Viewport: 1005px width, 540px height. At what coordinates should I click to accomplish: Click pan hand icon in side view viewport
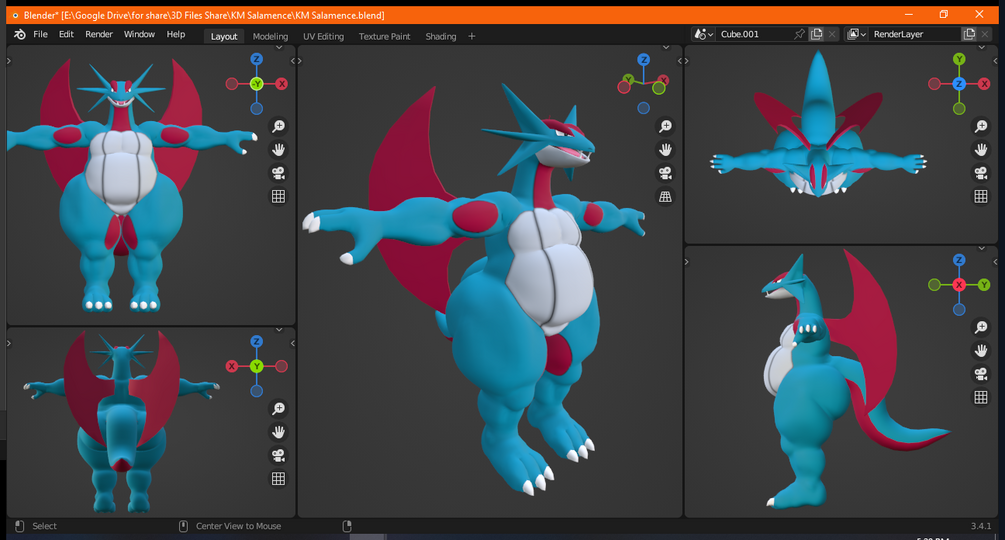981,350
